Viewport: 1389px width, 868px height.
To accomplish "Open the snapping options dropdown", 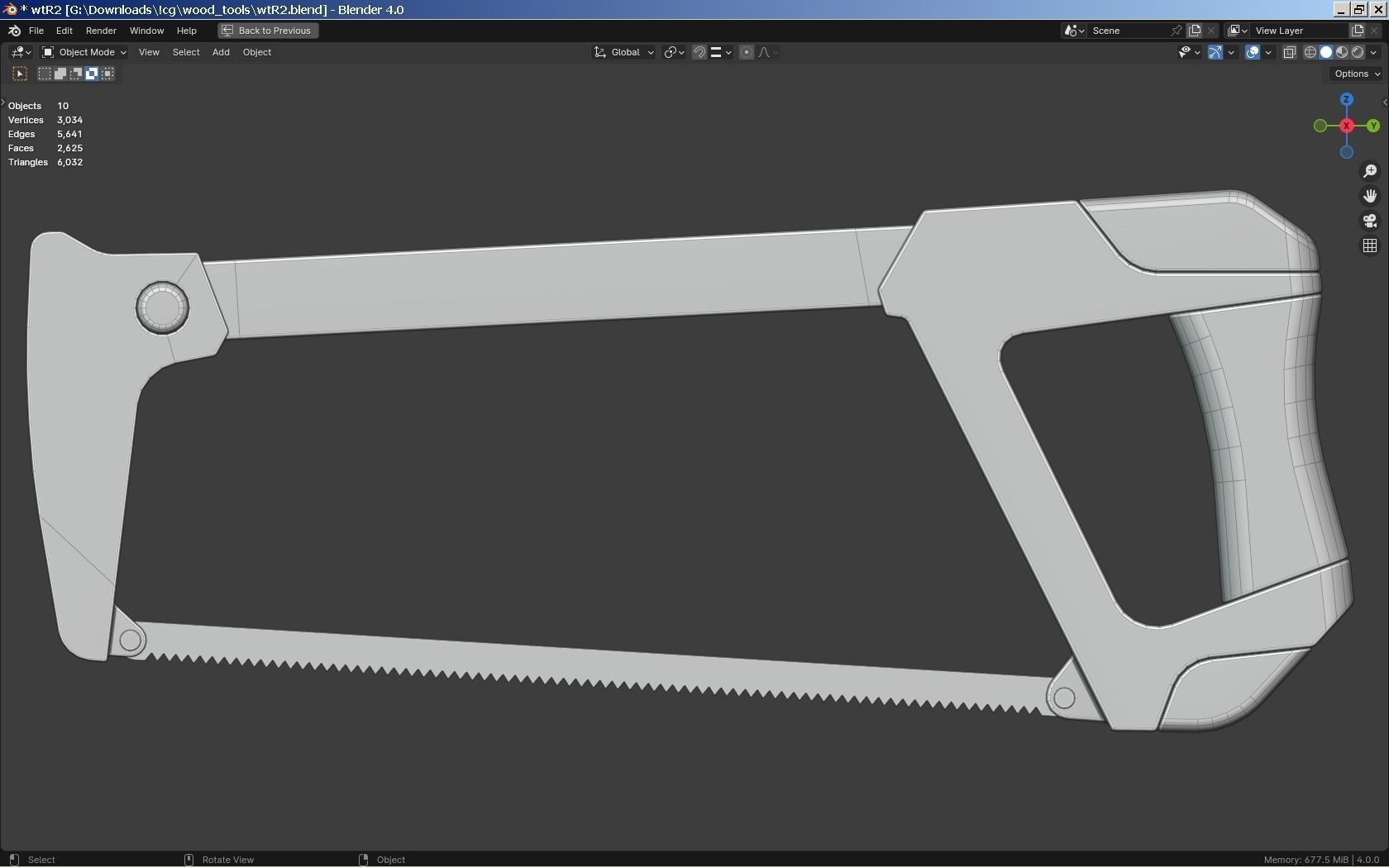I will [721, 52].
